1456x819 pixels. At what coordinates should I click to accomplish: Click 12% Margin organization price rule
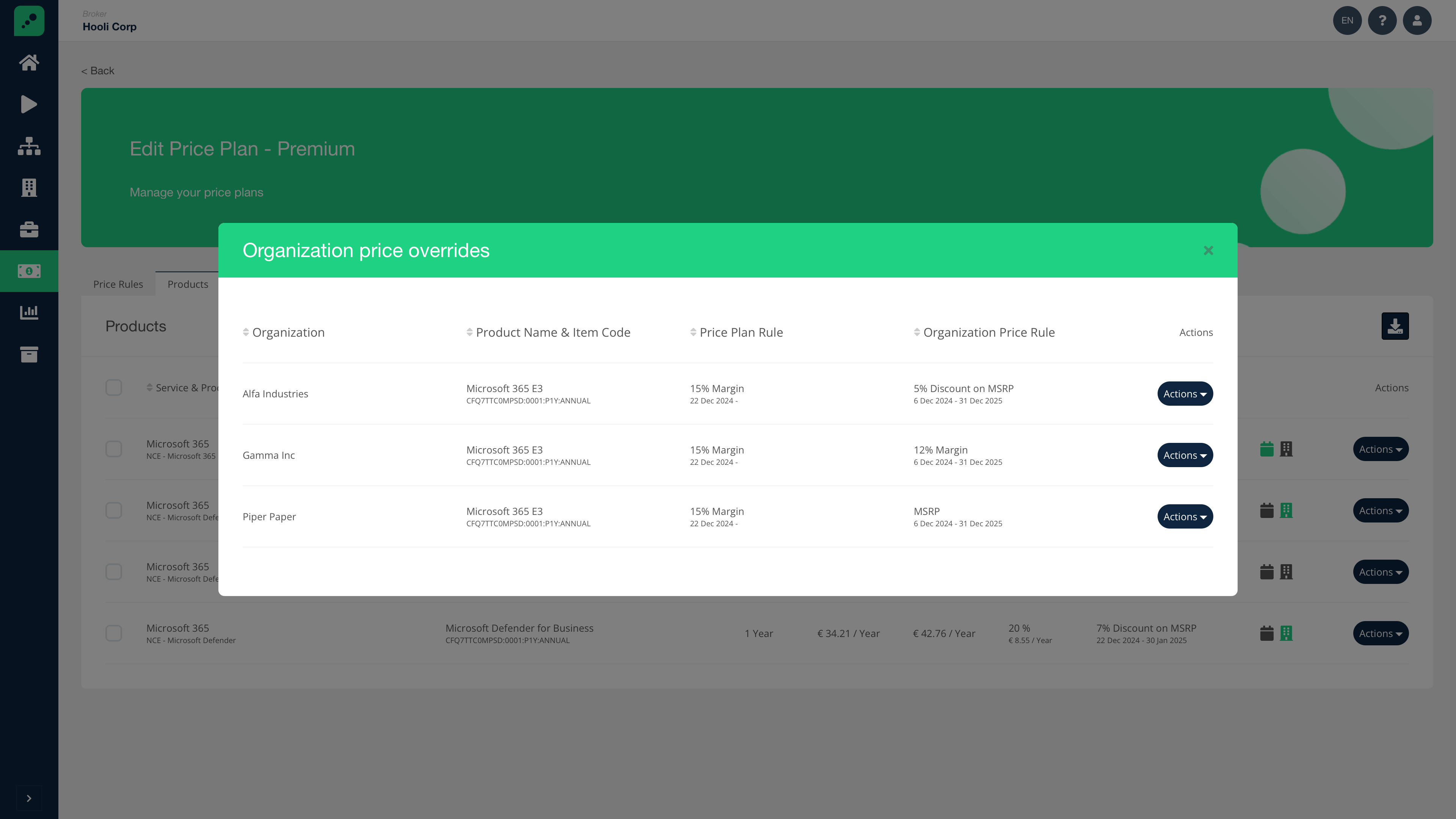tap(940, 450)
